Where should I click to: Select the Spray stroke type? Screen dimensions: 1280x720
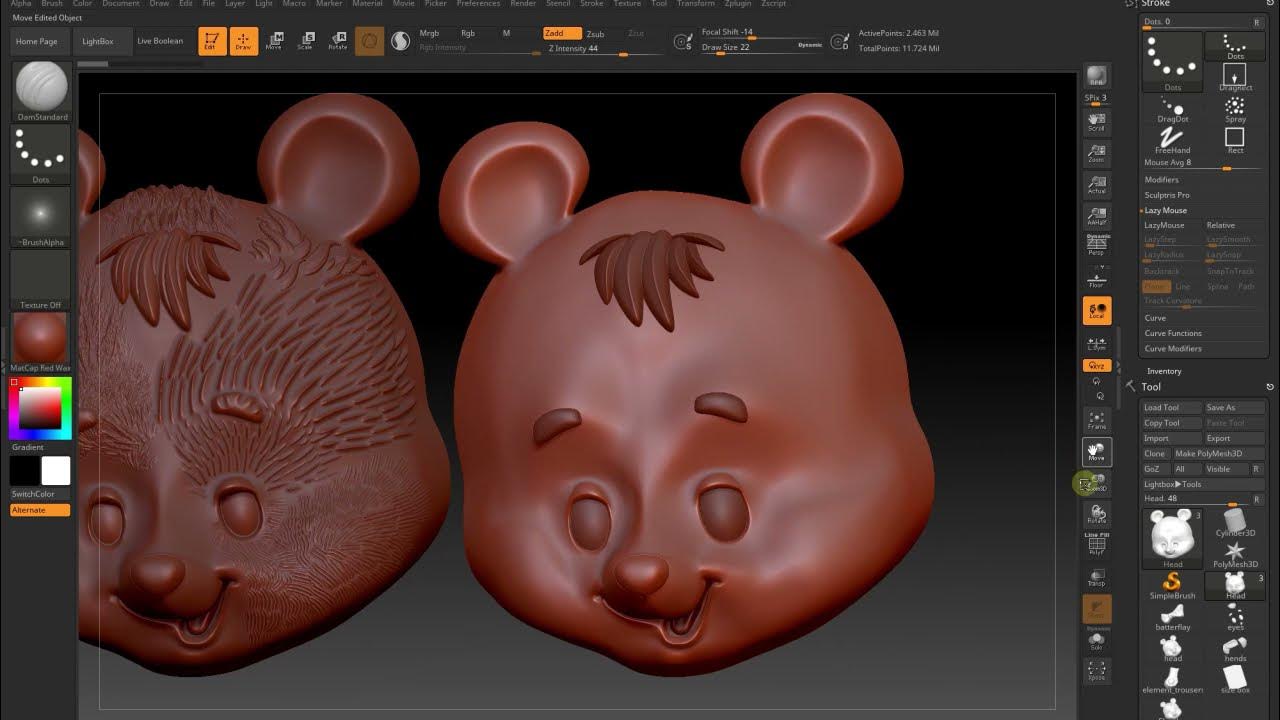pos(1235,109)
